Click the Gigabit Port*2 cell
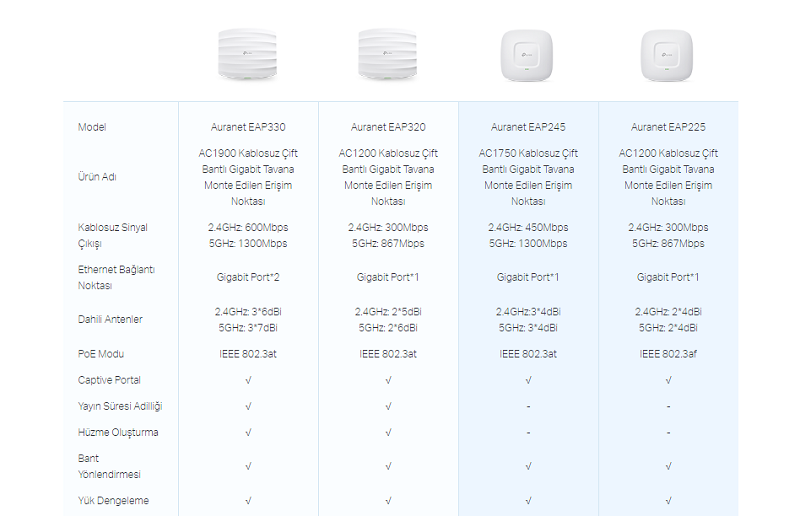Image resolution: width=800 pixels, height=516 pixels. coord(248,277)
